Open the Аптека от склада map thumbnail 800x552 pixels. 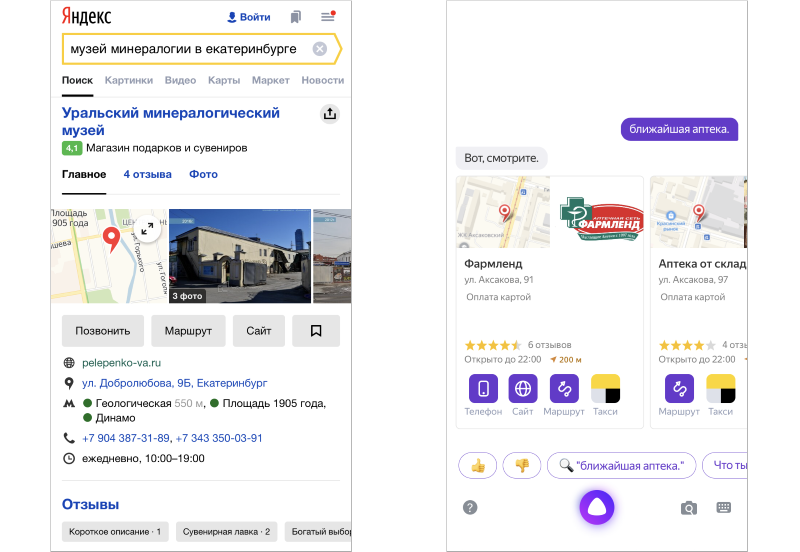(698, 212)
